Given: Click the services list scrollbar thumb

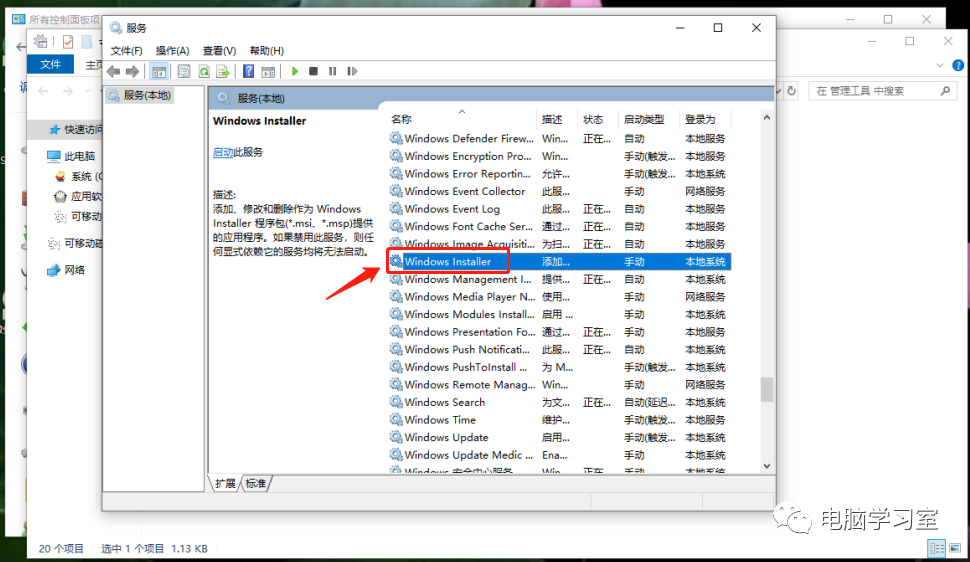Looking at the screenshot, I should click(x=767, y=390).
